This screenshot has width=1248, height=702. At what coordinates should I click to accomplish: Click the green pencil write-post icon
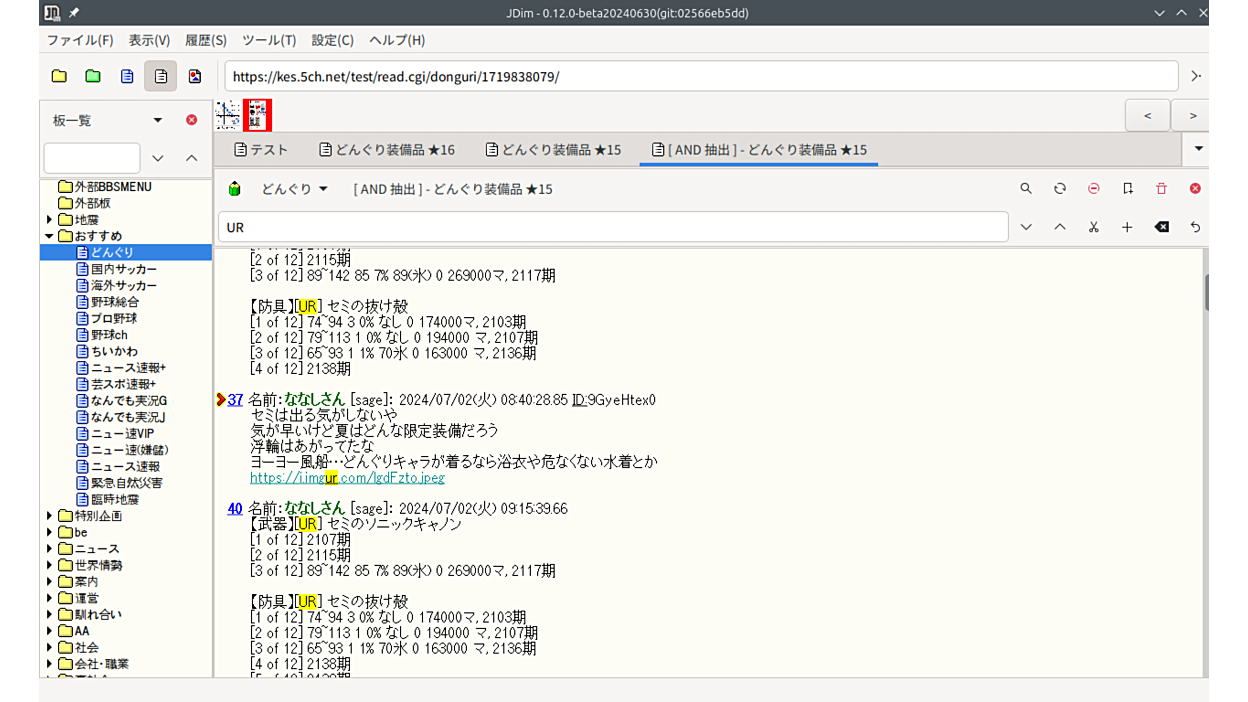pos(234,189)
